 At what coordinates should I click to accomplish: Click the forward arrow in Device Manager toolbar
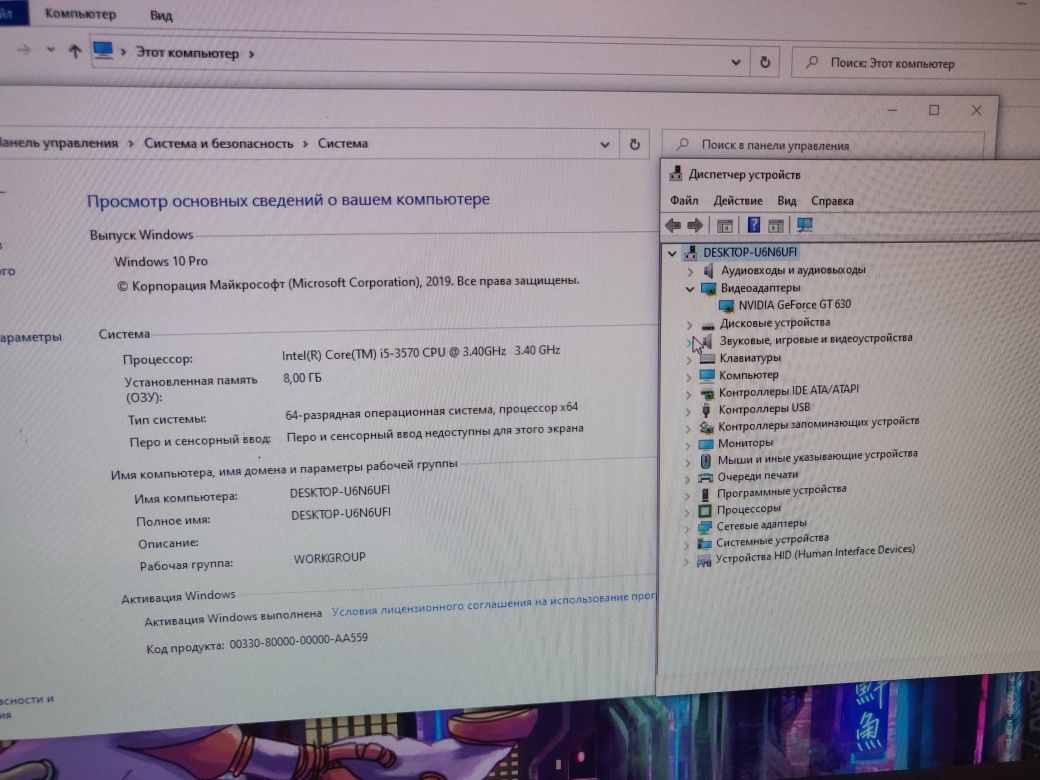point(695,226)
